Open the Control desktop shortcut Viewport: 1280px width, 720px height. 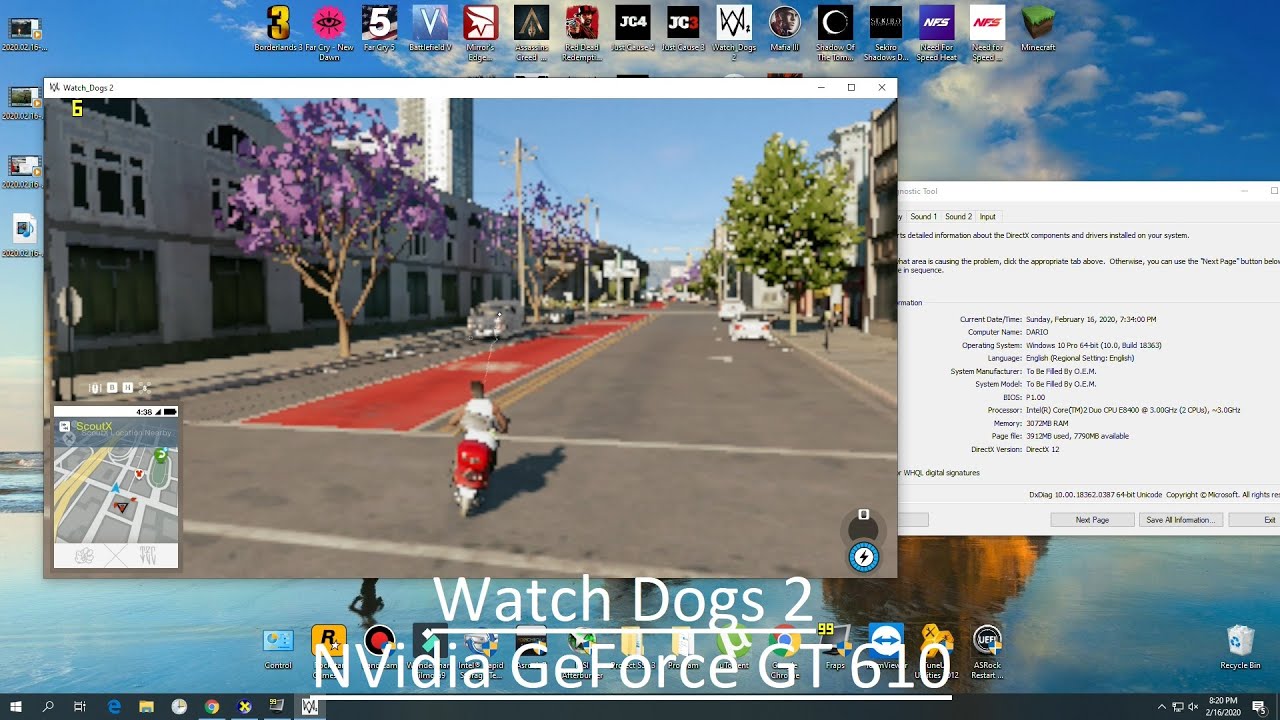tap(278, 647)
